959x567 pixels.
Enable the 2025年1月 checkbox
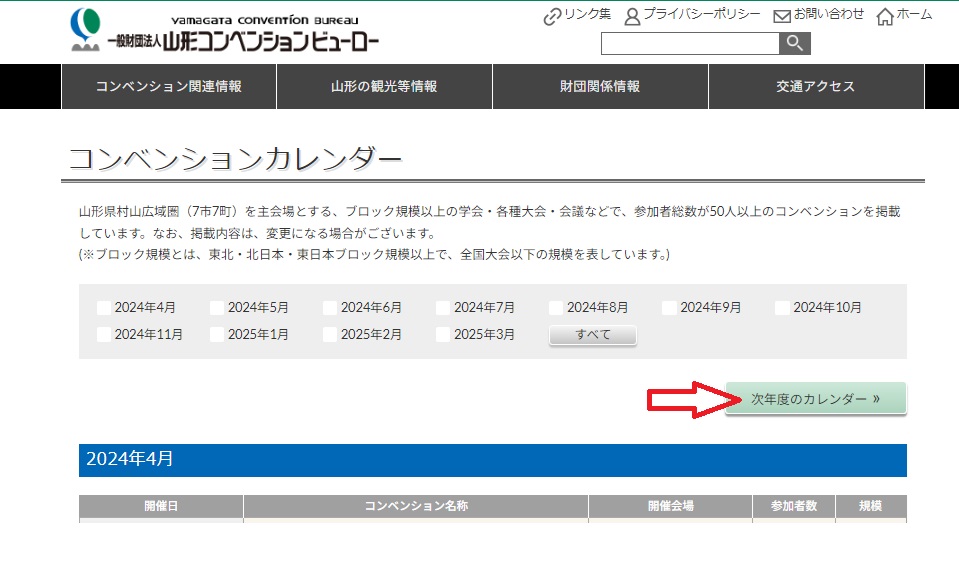pos(217,335)
